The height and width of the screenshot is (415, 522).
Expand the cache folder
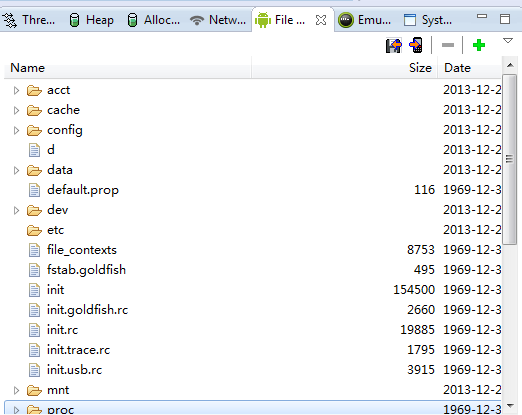[16, 110]
